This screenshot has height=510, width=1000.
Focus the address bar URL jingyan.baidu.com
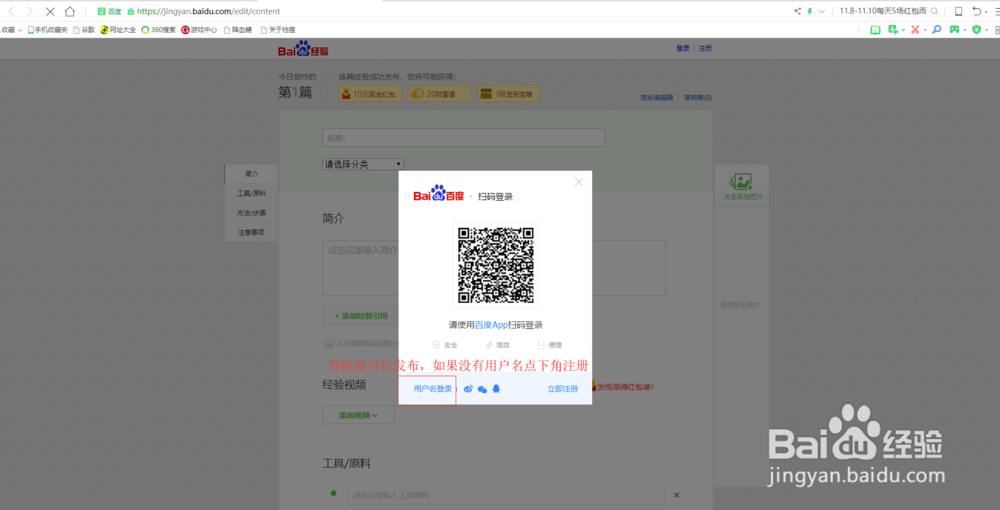coord(208,11)
